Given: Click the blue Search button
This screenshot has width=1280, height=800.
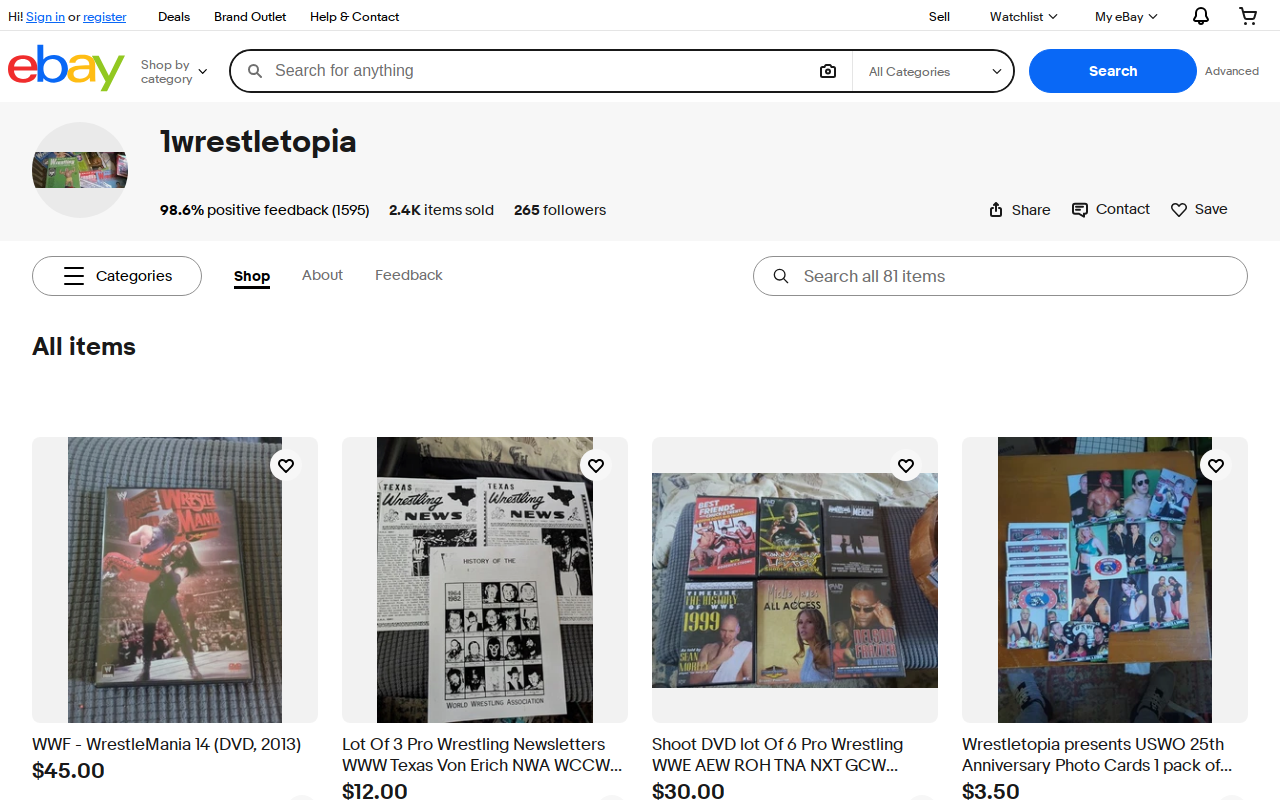Looking at the screenshot, I should [x=1113, y=71].
